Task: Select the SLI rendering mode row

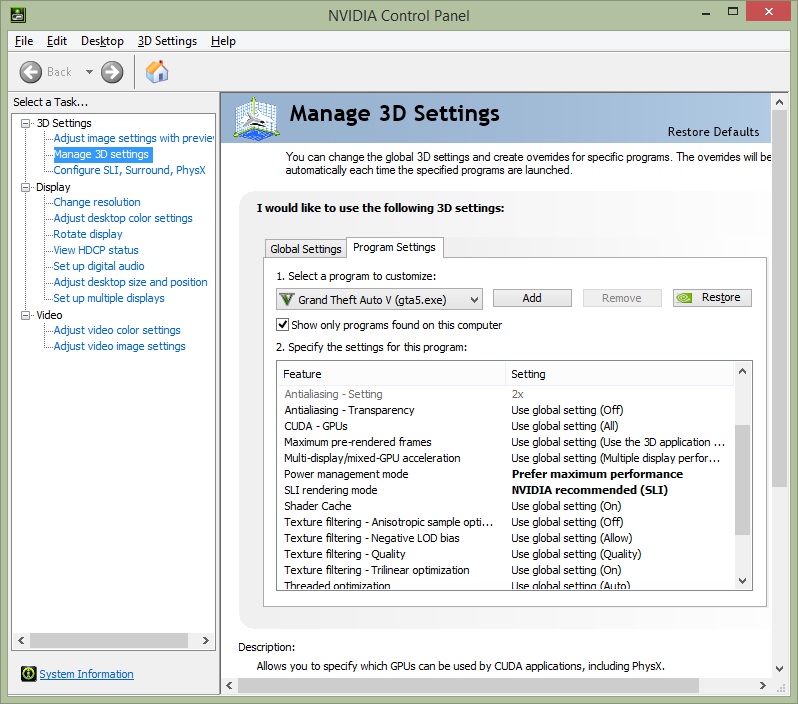Action: click(506, 490)
